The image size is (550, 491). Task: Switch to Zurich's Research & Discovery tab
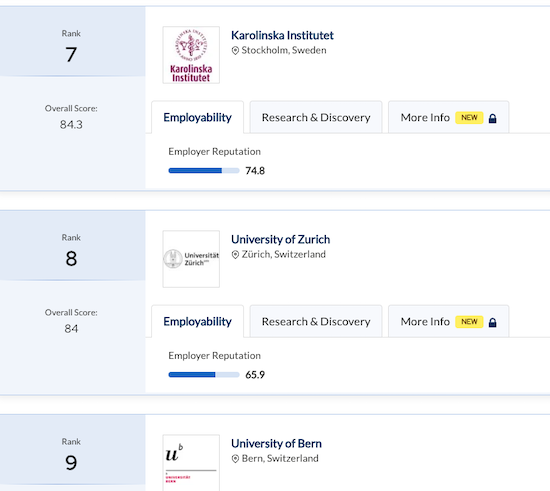(316, 321)
